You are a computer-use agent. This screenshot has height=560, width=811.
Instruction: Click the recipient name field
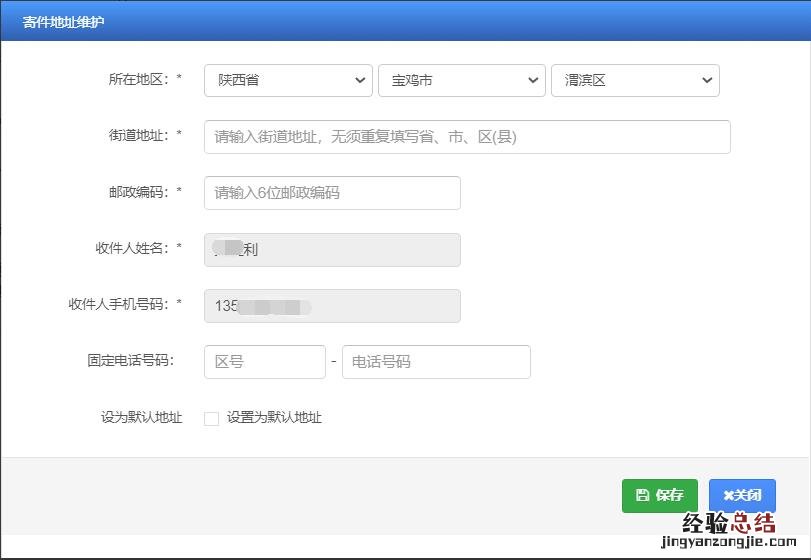[x=332, y=250]
